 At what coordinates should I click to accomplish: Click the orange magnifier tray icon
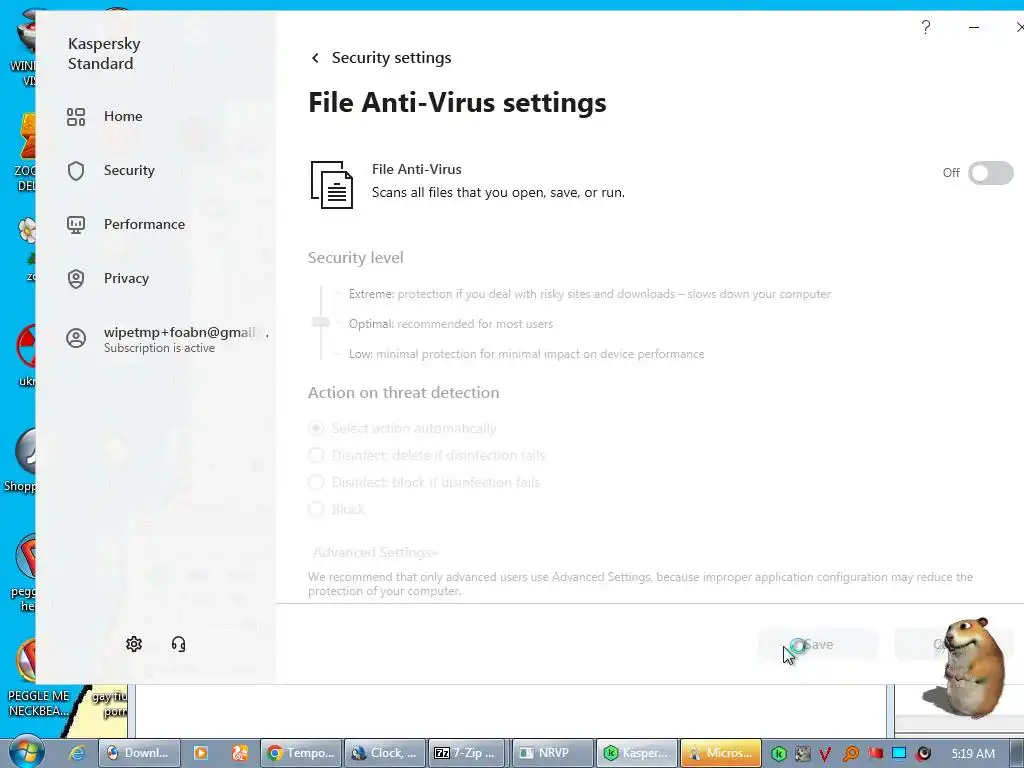coord(850,754)
